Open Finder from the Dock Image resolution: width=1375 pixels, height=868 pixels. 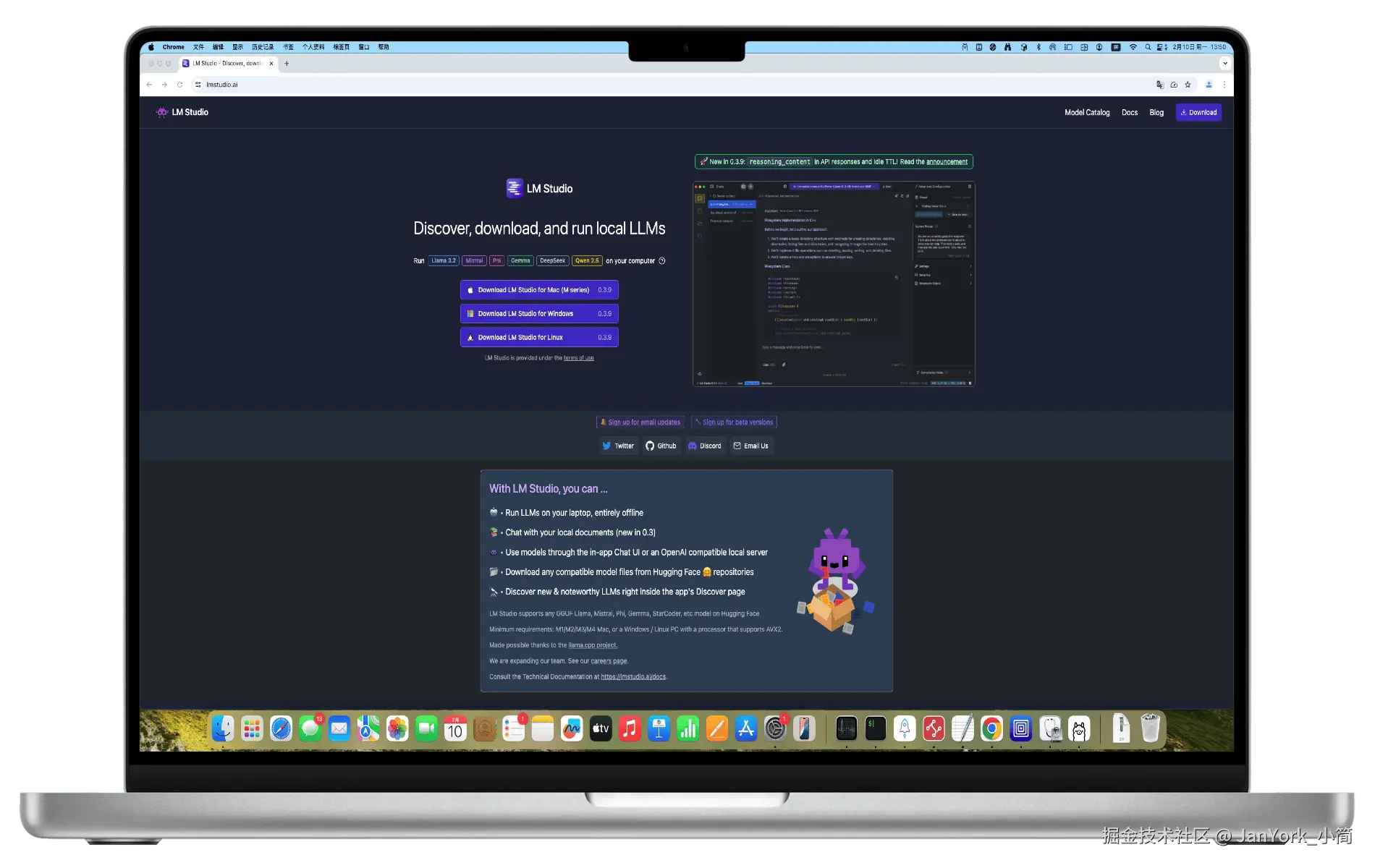pos(223,728)
